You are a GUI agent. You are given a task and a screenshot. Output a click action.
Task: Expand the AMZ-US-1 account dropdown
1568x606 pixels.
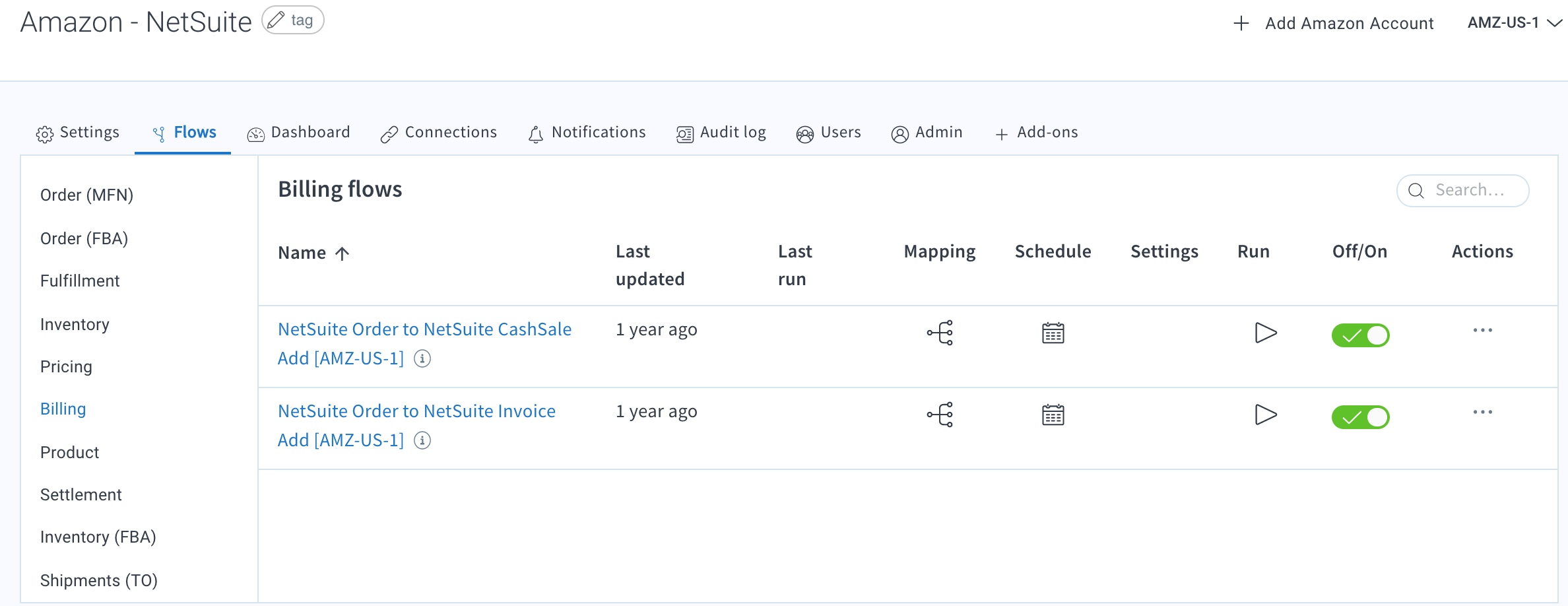[1515, 22]
